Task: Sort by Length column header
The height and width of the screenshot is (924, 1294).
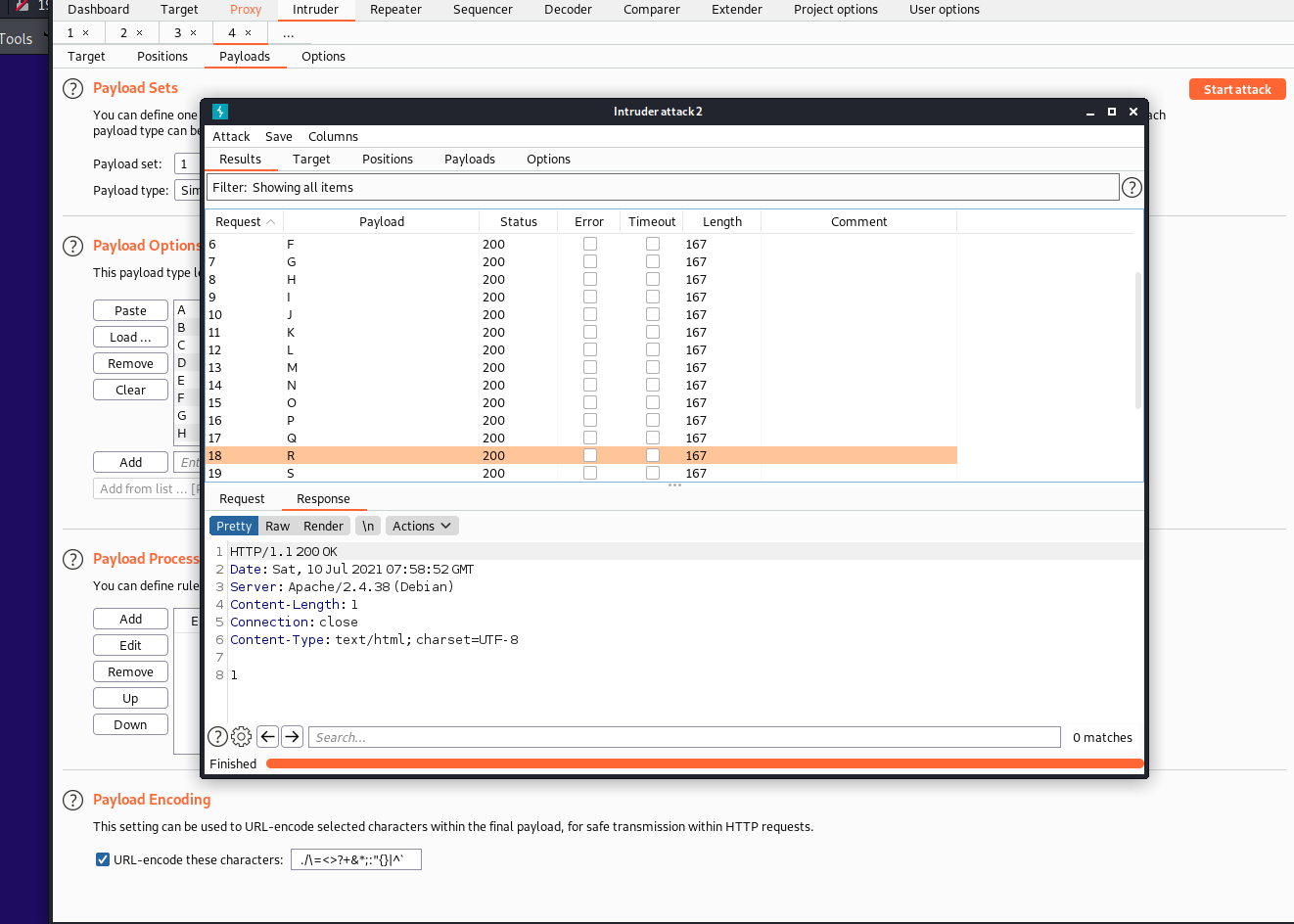Action: [x=721, y=222]
